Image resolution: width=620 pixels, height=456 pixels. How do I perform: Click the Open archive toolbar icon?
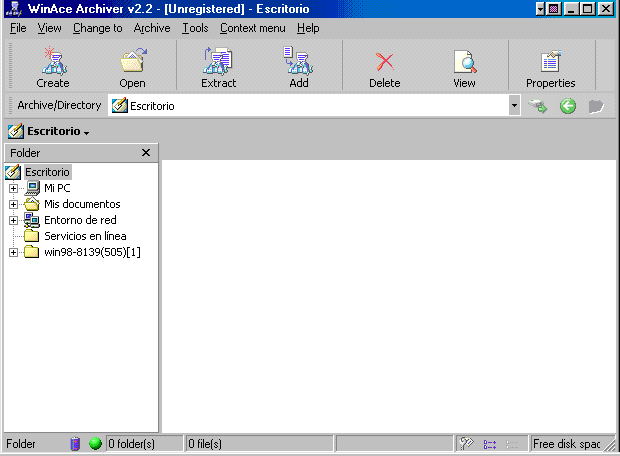click(133, 61)
